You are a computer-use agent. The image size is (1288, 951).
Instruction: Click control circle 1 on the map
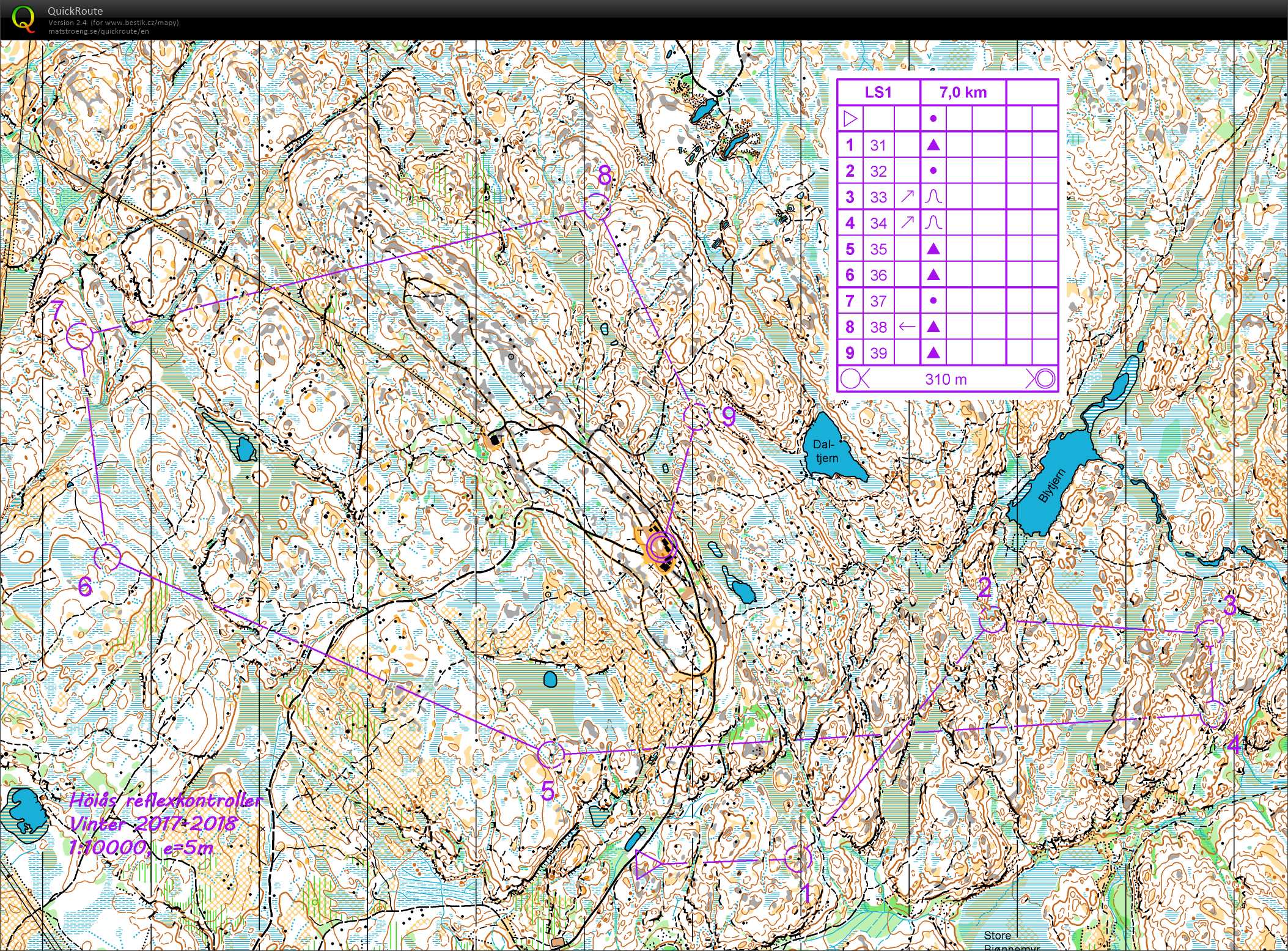798,859
